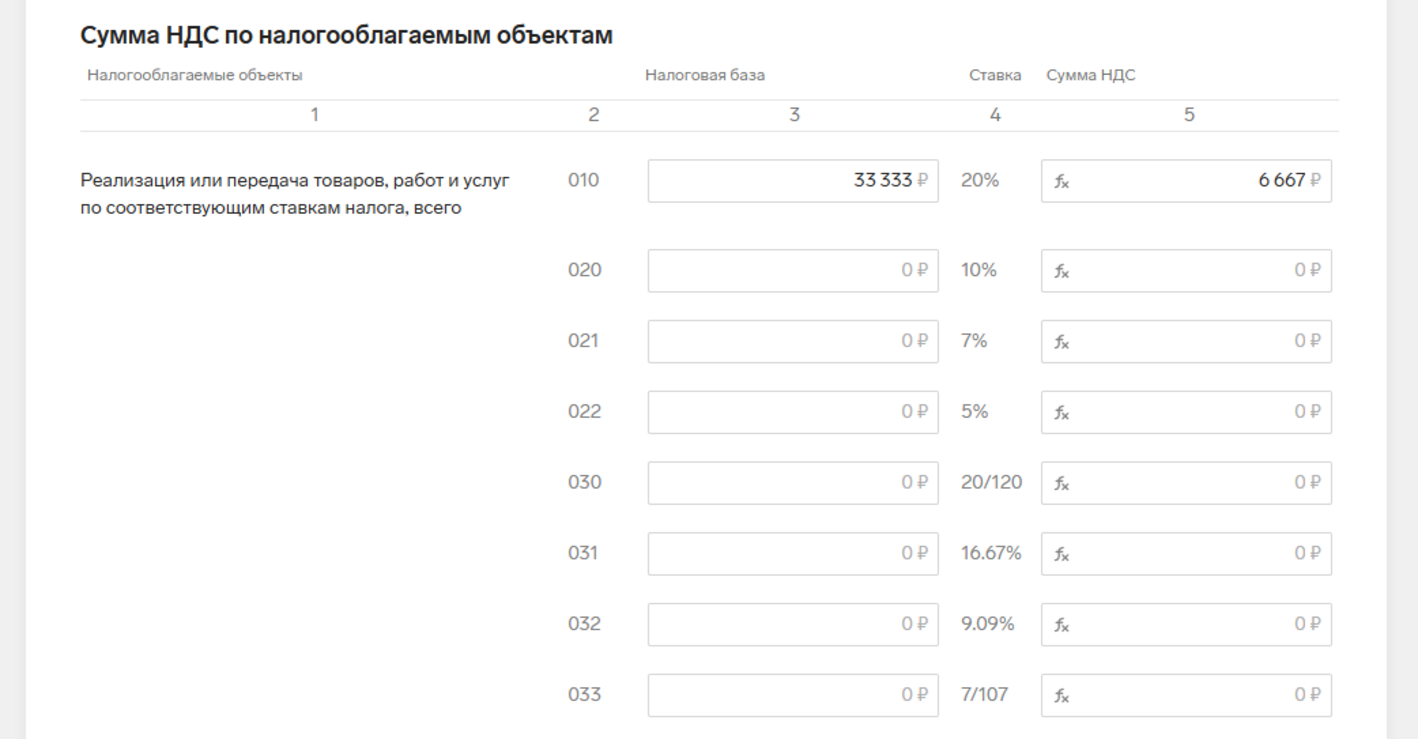
Task: Click the tax base field in row 030
Action: [x=793, y=483]
